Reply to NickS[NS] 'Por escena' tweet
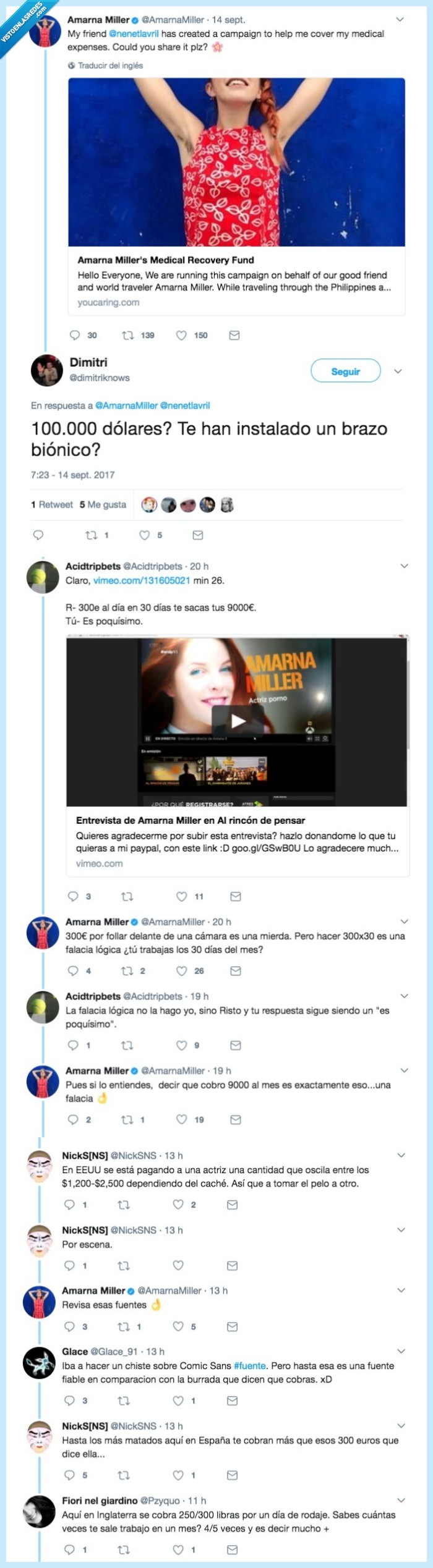Screen dimensions: 433x1568 point(69,1265)
